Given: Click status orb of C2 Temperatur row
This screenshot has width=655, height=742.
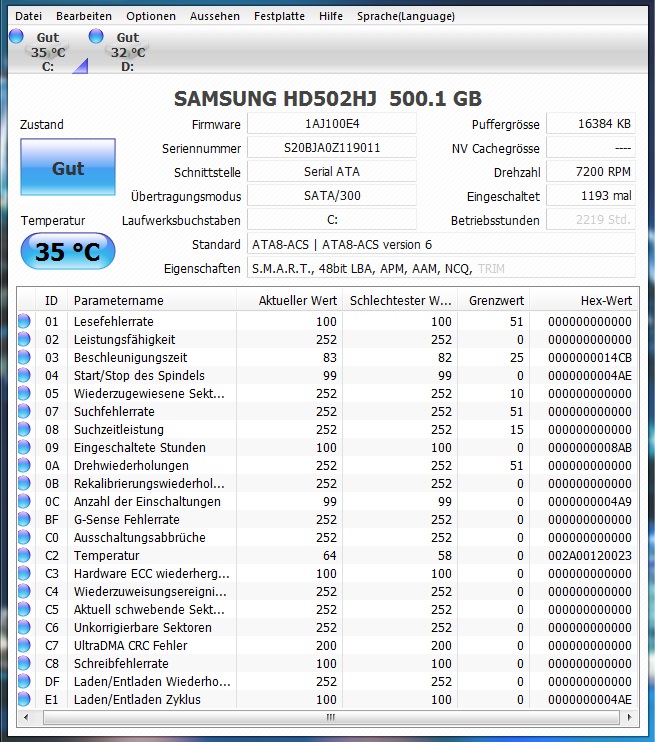Looking at the screenshot, I should click(24, 555).
